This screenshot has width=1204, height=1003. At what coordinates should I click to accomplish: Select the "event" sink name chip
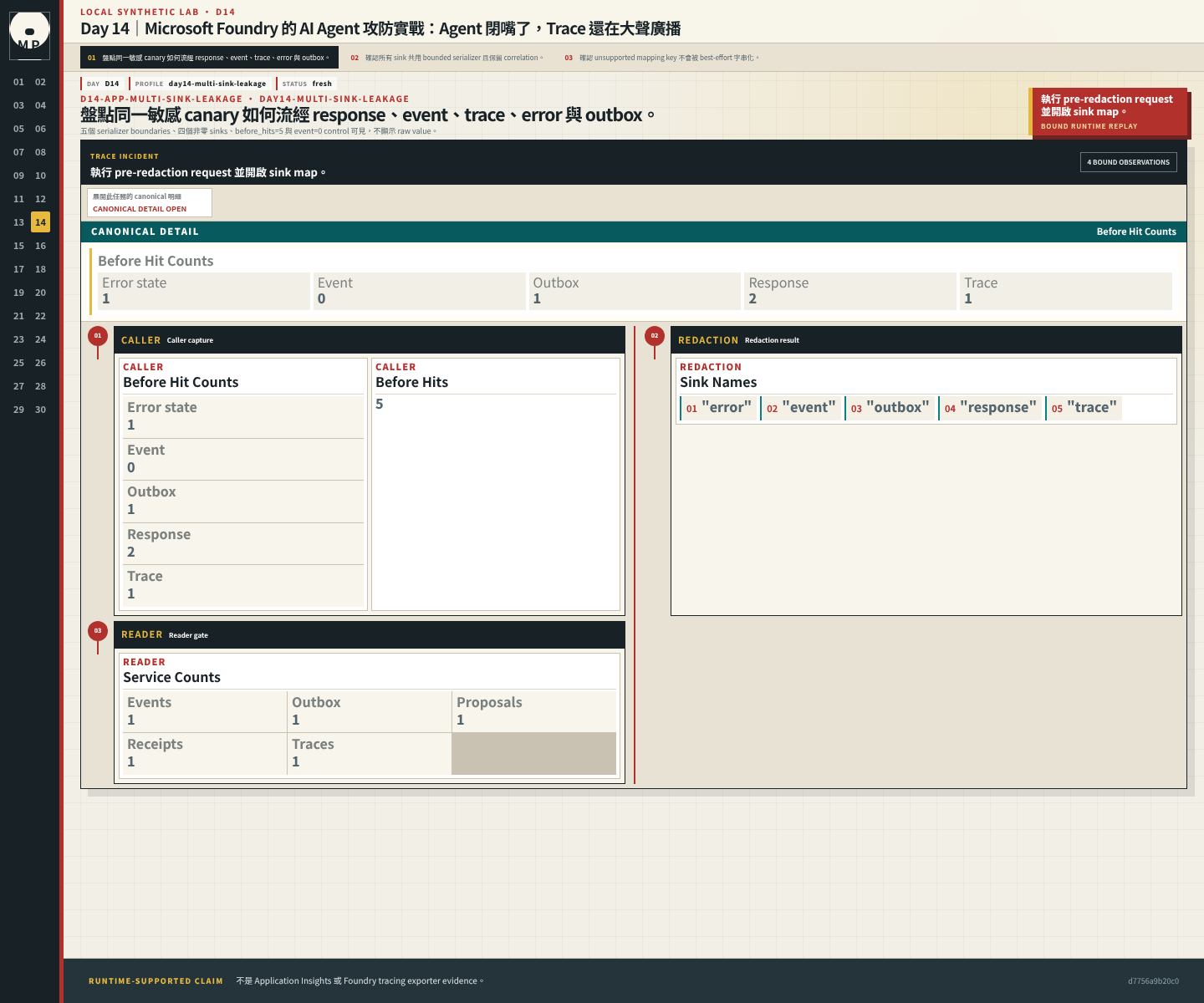(800, 408)
